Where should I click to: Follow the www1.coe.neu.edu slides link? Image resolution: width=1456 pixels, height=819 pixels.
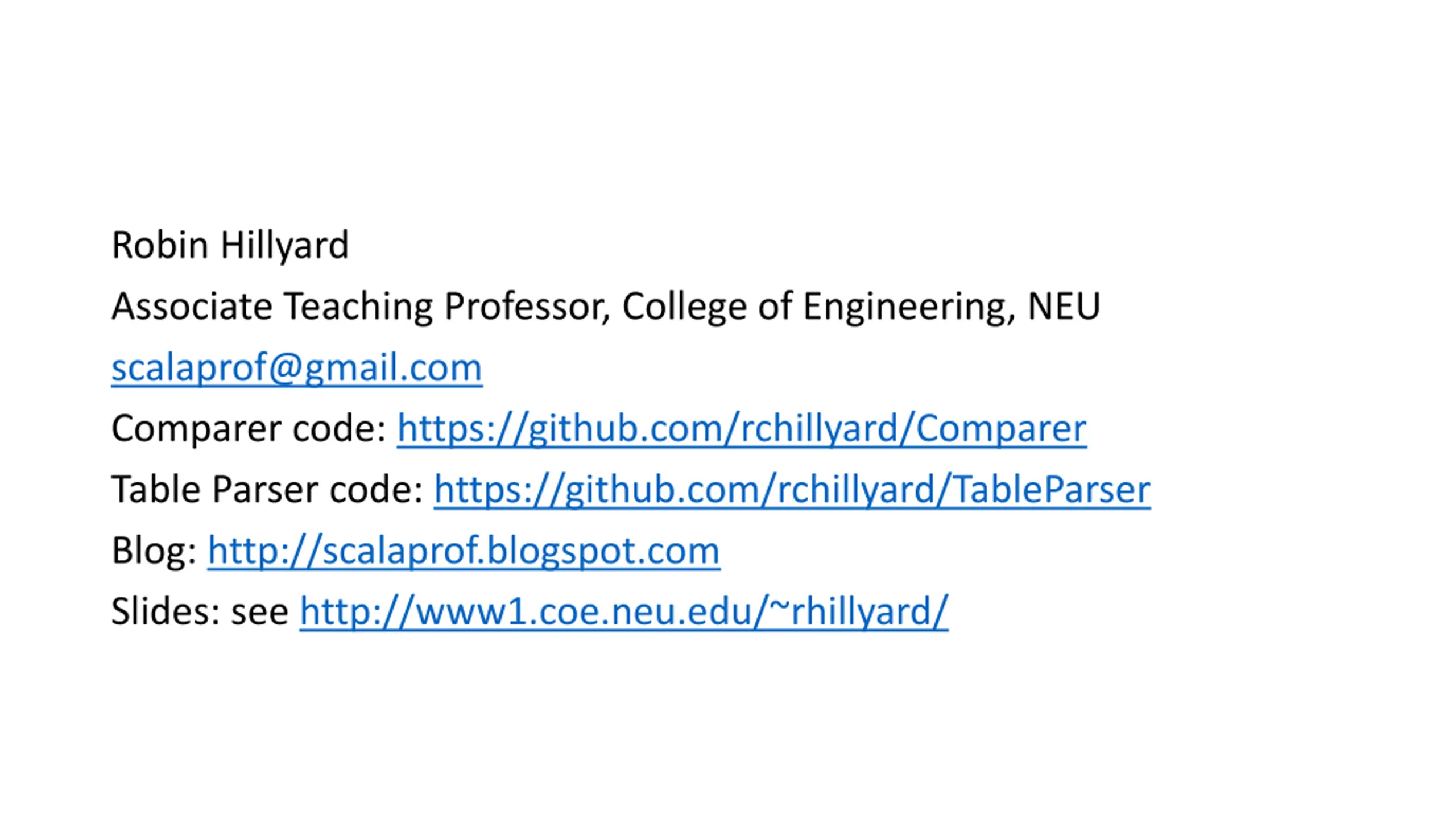click(x=623, y=611)
